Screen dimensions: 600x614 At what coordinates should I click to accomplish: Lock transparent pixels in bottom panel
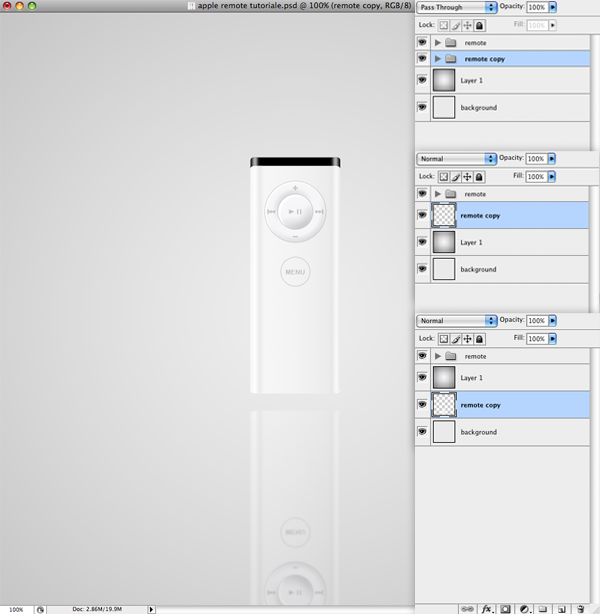[x=443, y=339]
